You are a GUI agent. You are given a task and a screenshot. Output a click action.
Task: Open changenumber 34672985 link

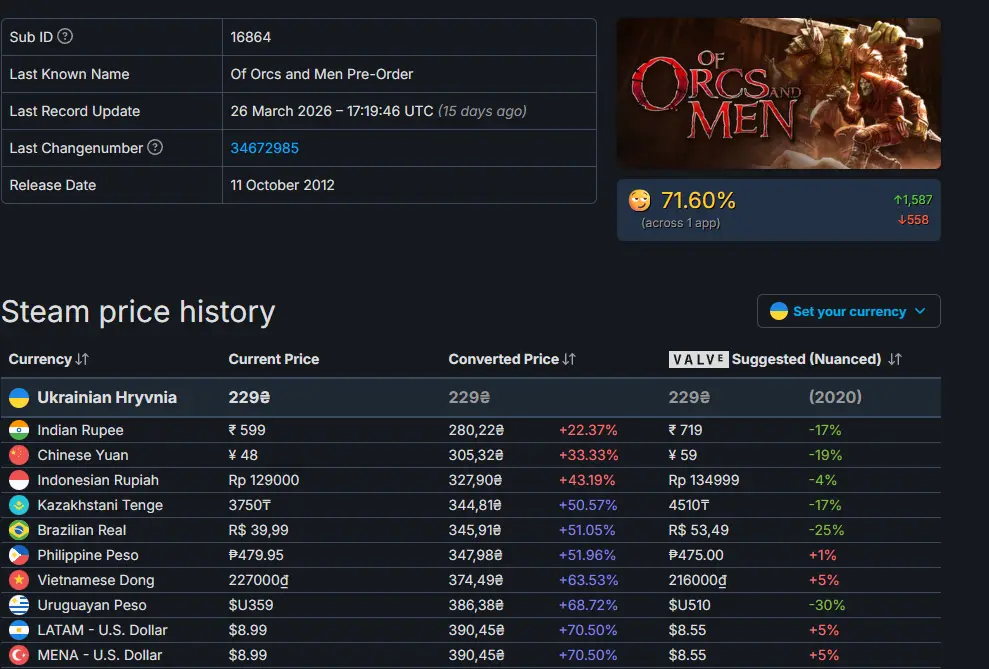click(264, 148)
